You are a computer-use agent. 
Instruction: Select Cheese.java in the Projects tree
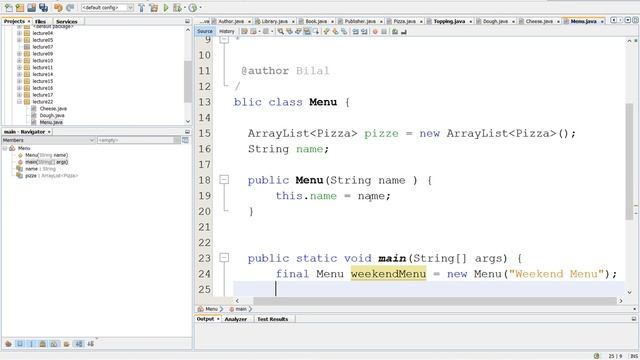coord(53,109)
